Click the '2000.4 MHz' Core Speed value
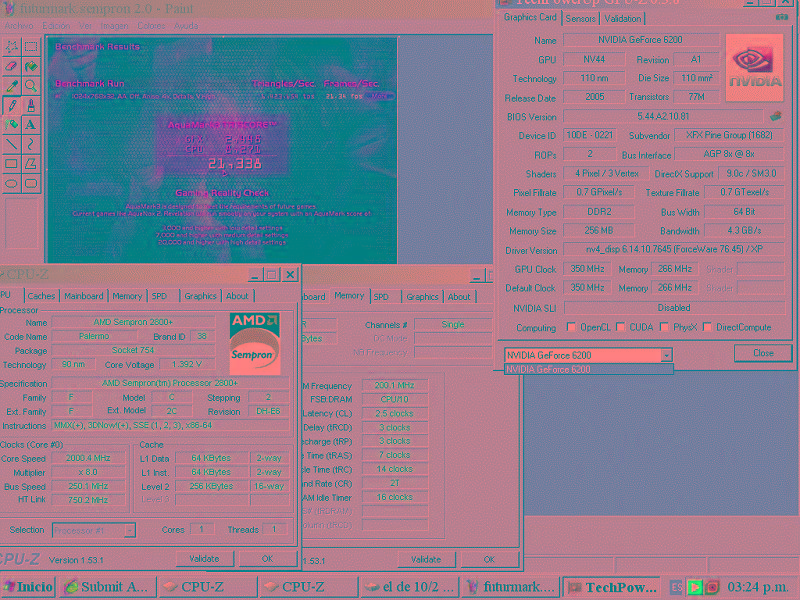 88,458
